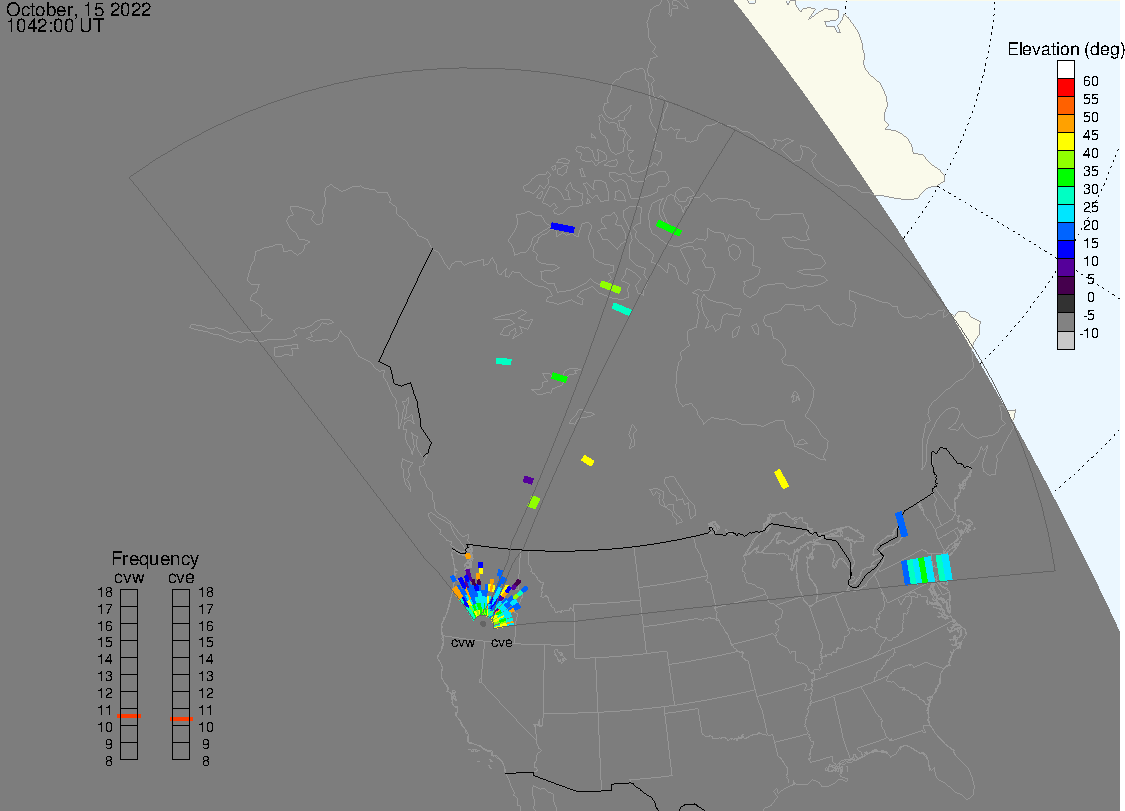Select the small purple echo marker above the radar site

[x=528, y=480]
